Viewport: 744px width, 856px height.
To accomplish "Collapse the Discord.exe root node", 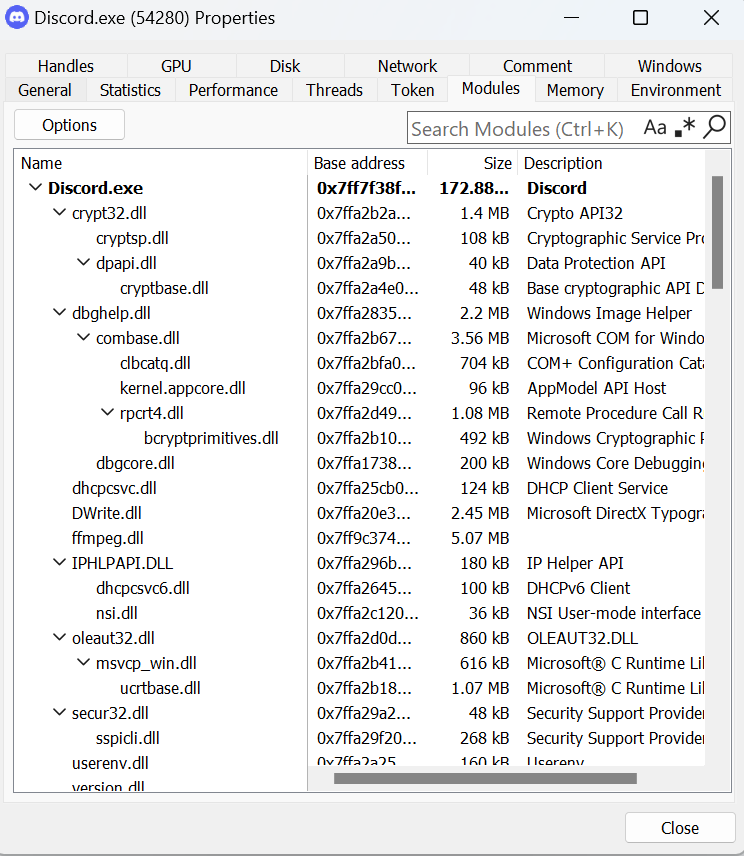I will tap(35, 188).
